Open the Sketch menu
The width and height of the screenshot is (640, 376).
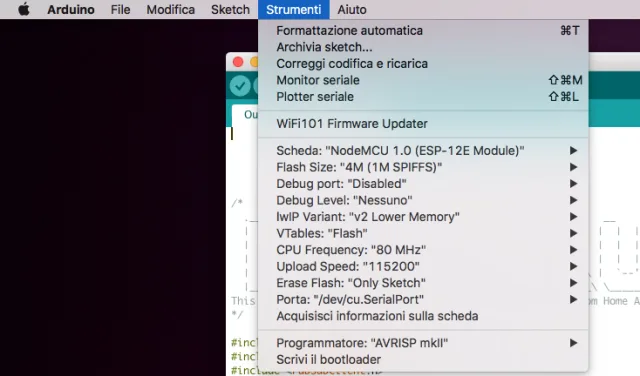point(230,9)
